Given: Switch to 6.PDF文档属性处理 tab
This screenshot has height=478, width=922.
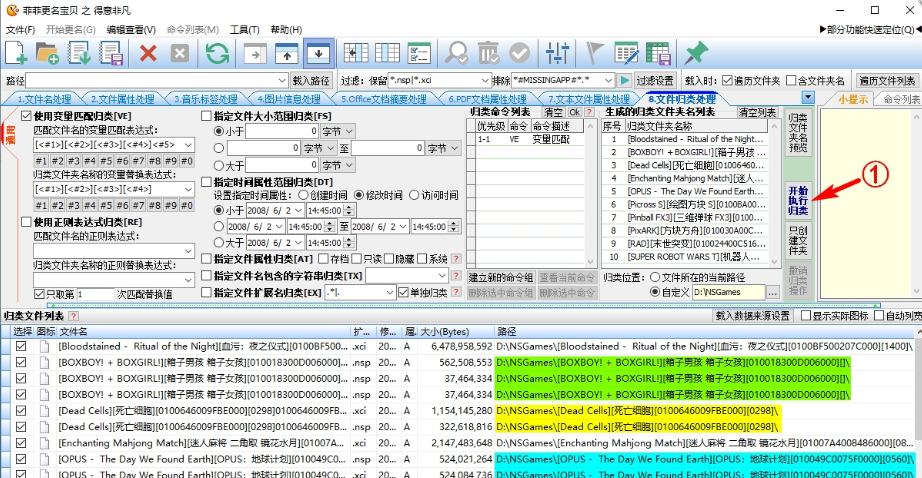Looking at the screenshot, I should pos(487,99).
